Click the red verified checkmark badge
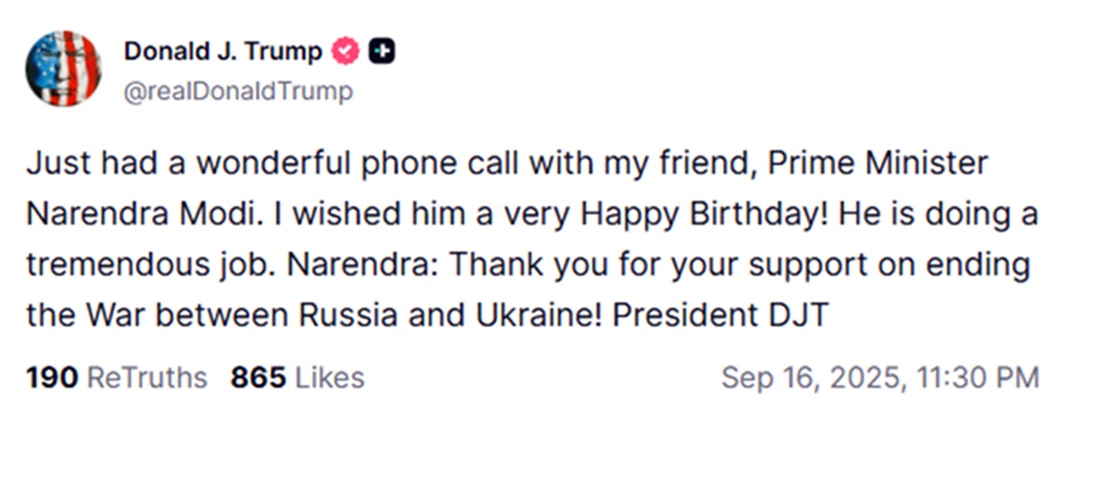 [345, 52]
